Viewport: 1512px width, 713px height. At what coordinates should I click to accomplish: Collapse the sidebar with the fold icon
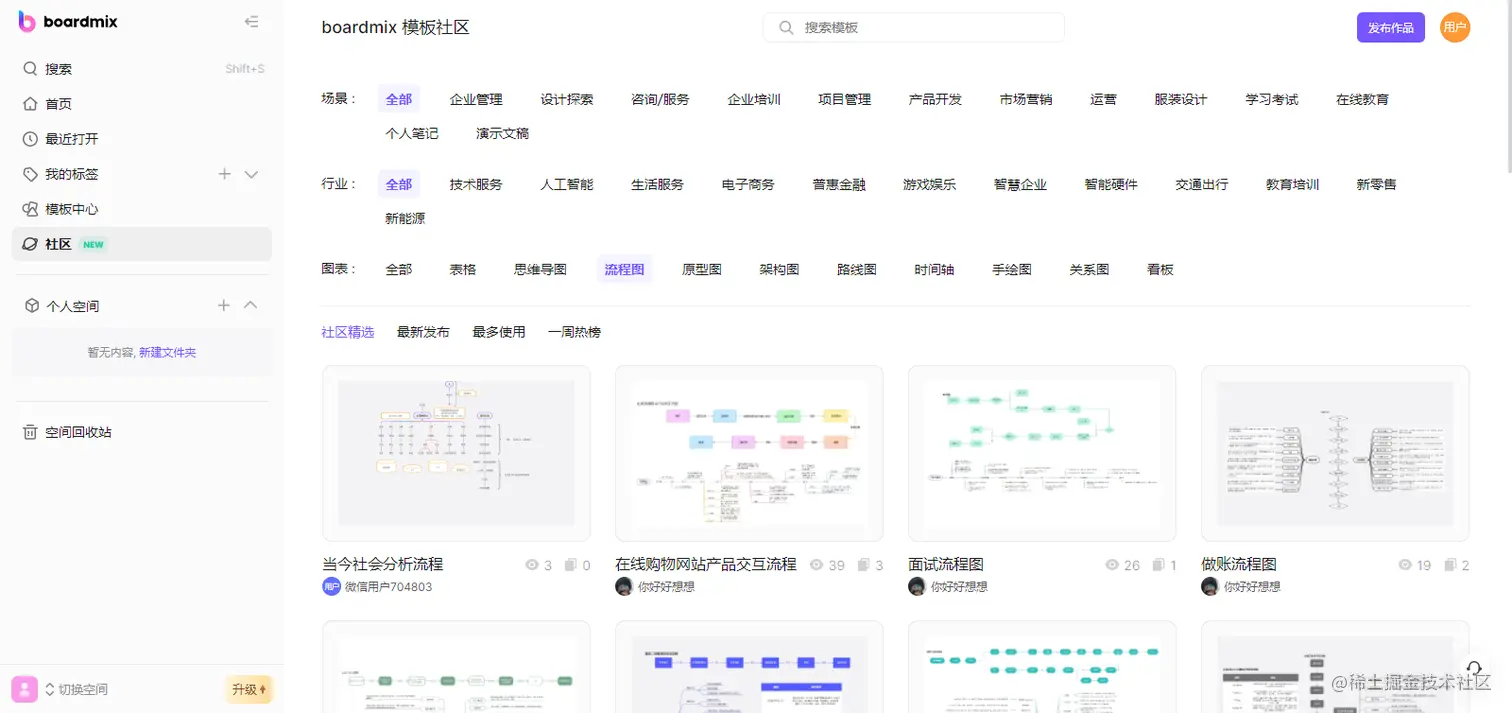[x=252, y=22]
